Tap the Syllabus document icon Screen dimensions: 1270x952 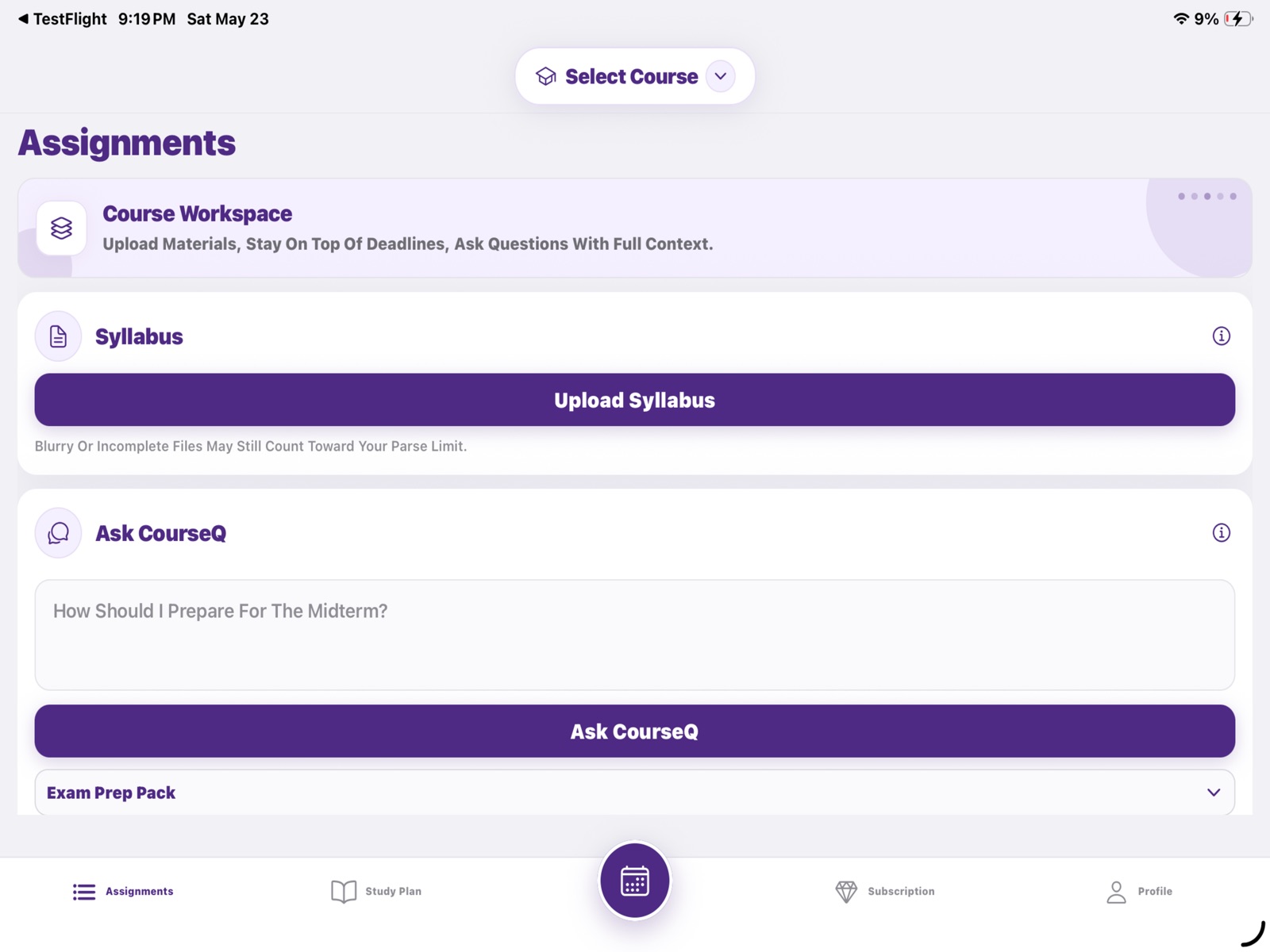click(x=58, y=336)
